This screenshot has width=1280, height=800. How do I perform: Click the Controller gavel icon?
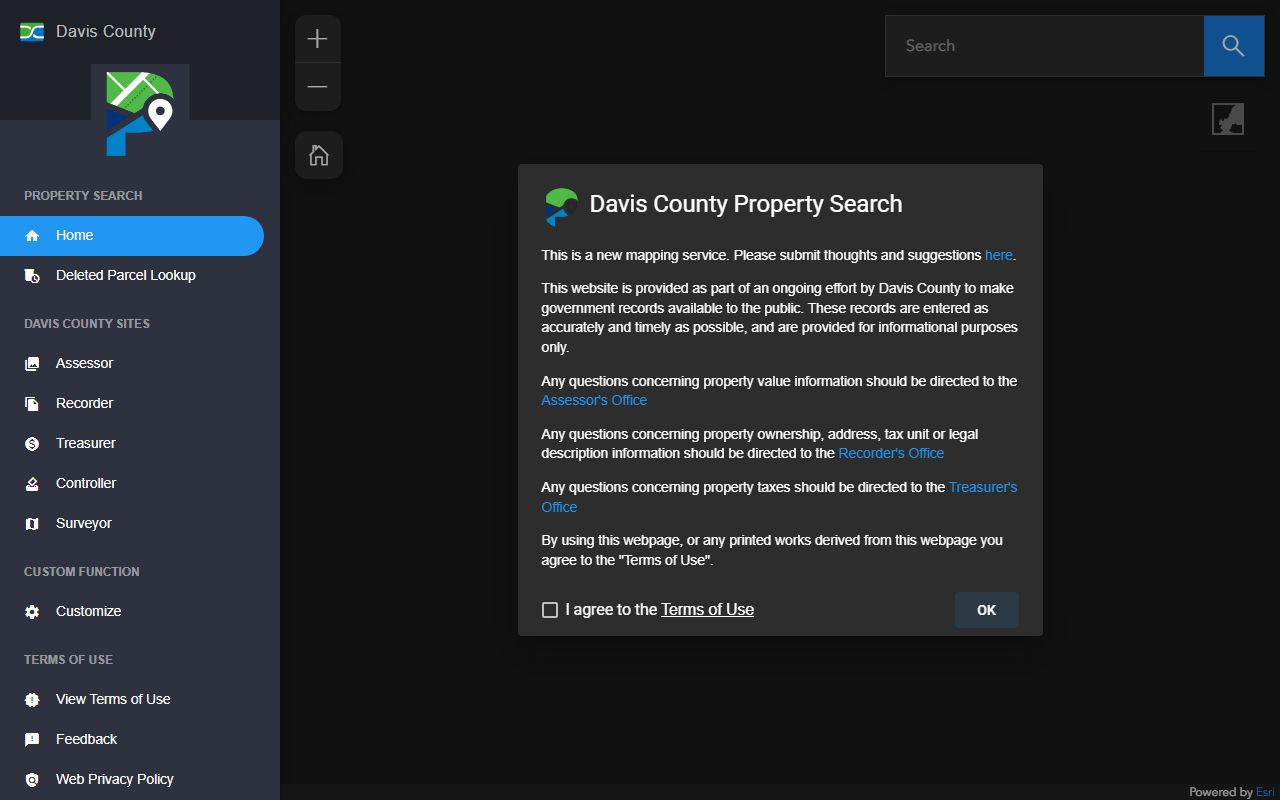click(32, 484)
